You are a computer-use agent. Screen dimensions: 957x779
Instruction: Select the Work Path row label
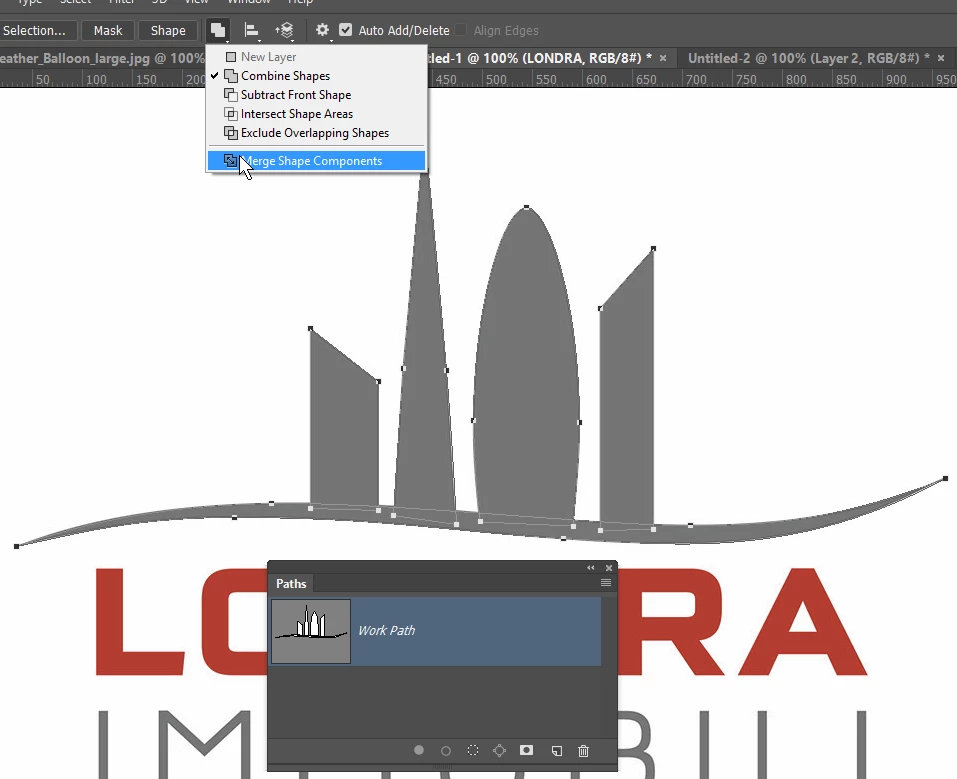[386, 631]
